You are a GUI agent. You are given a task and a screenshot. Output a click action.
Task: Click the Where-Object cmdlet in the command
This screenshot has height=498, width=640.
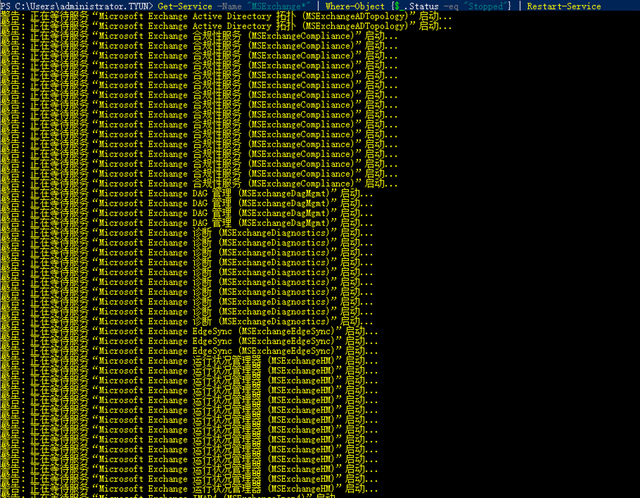coord(355,6)
